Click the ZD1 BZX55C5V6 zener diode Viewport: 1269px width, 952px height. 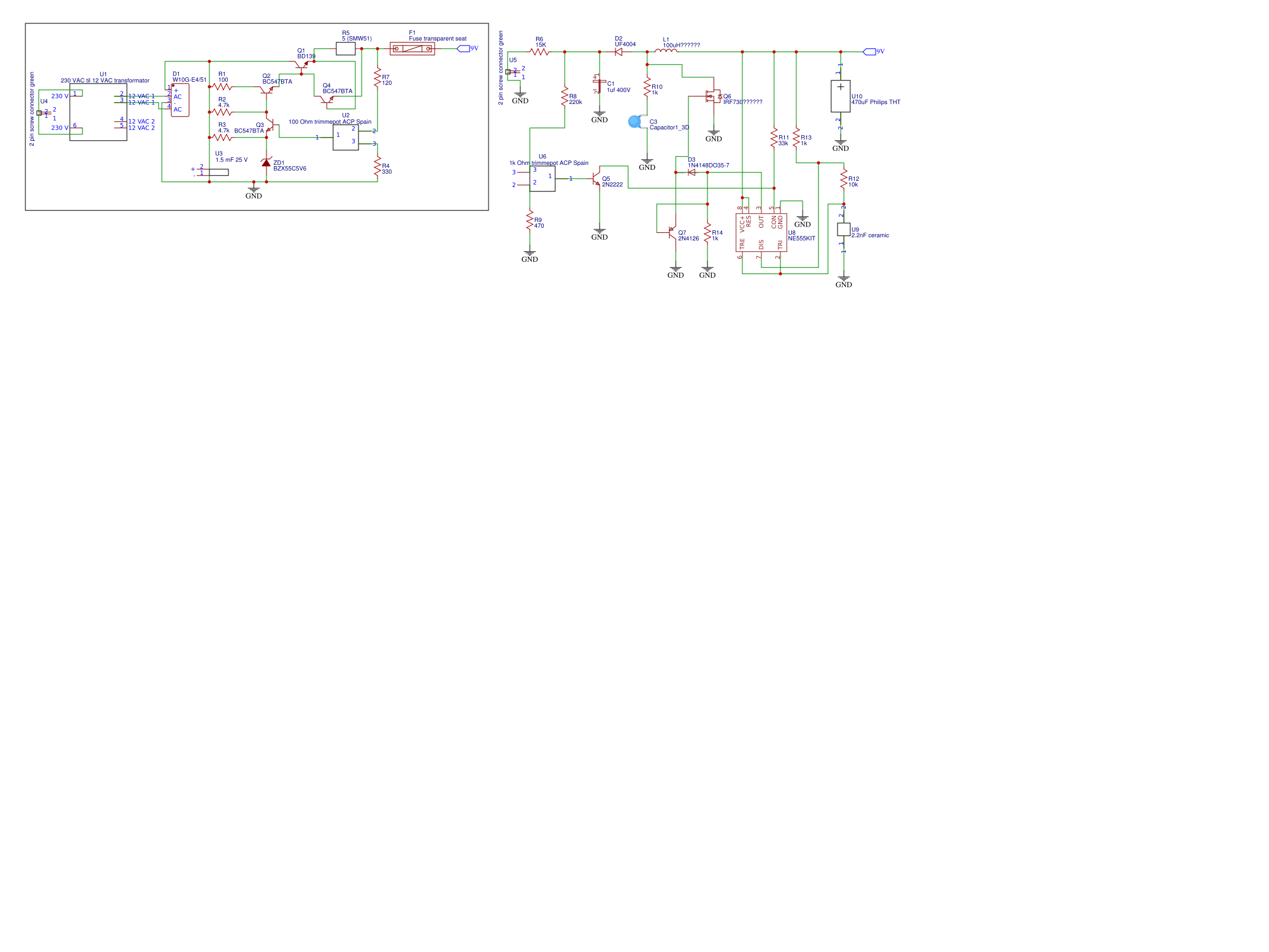266,162
